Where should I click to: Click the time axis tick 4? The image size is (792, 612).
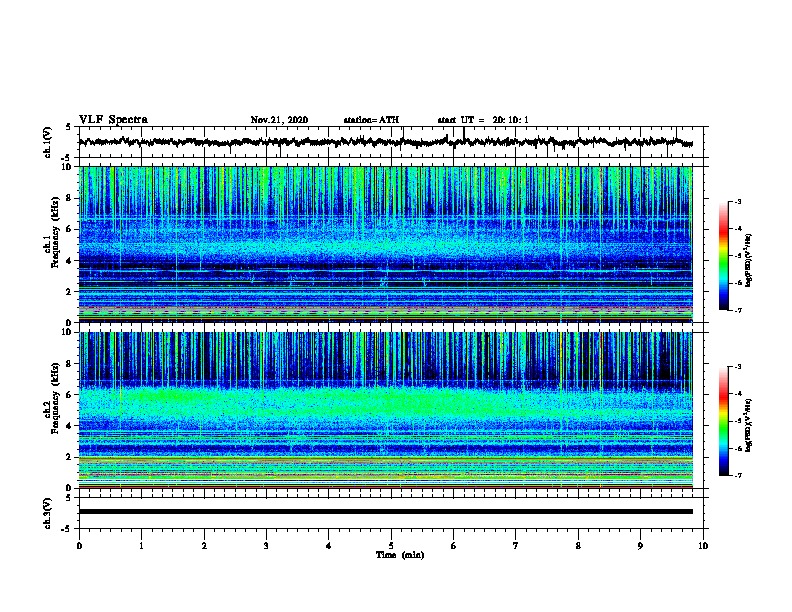(329, 546)
